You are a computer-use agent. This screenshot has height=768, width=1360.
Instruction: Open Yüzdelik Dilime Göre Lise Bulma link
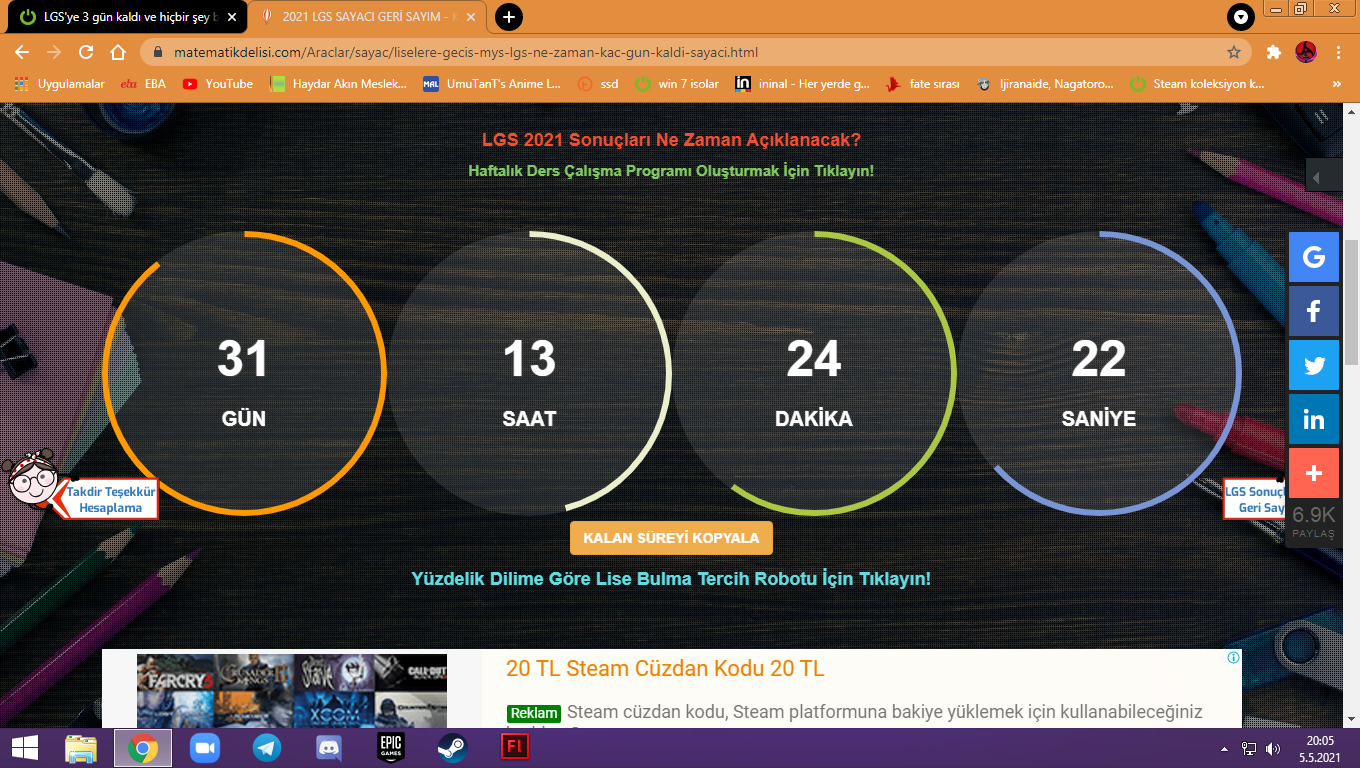671,578
